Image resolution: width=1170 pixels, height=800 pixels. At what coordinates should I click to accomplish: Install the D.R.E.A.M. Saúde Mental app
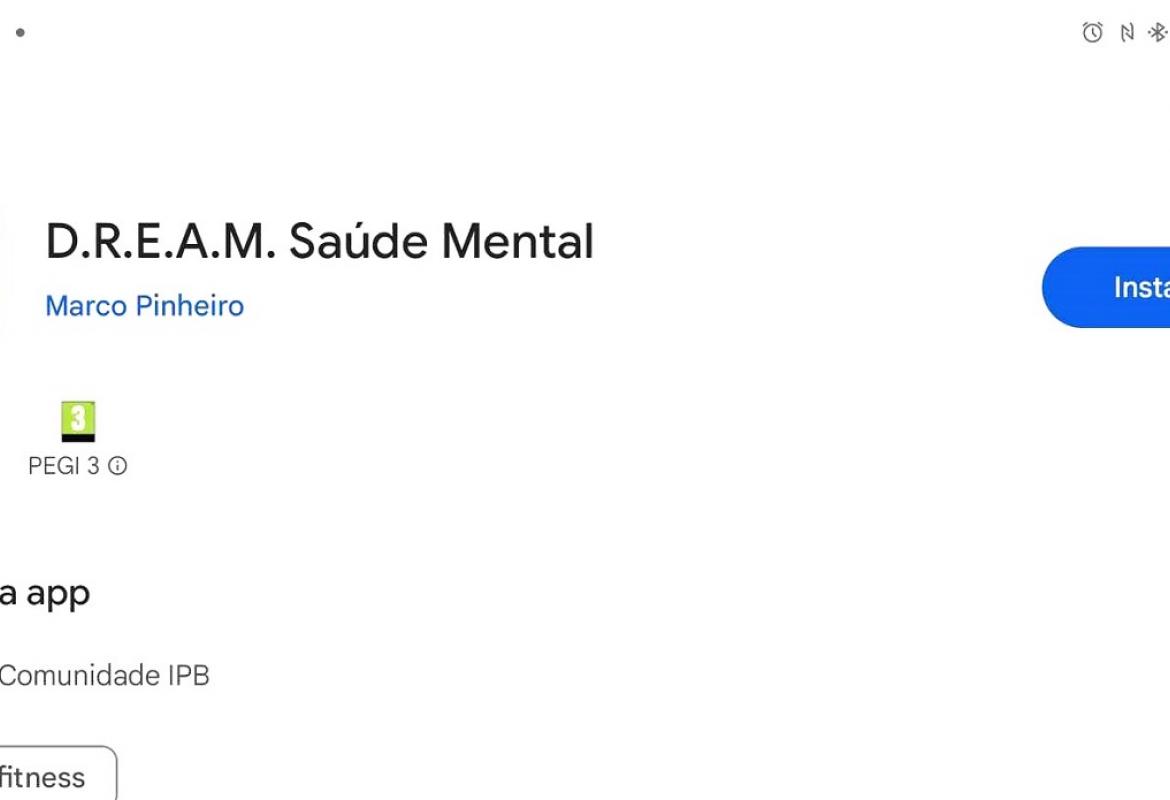pyautogui.click(x=1107, y=287)
